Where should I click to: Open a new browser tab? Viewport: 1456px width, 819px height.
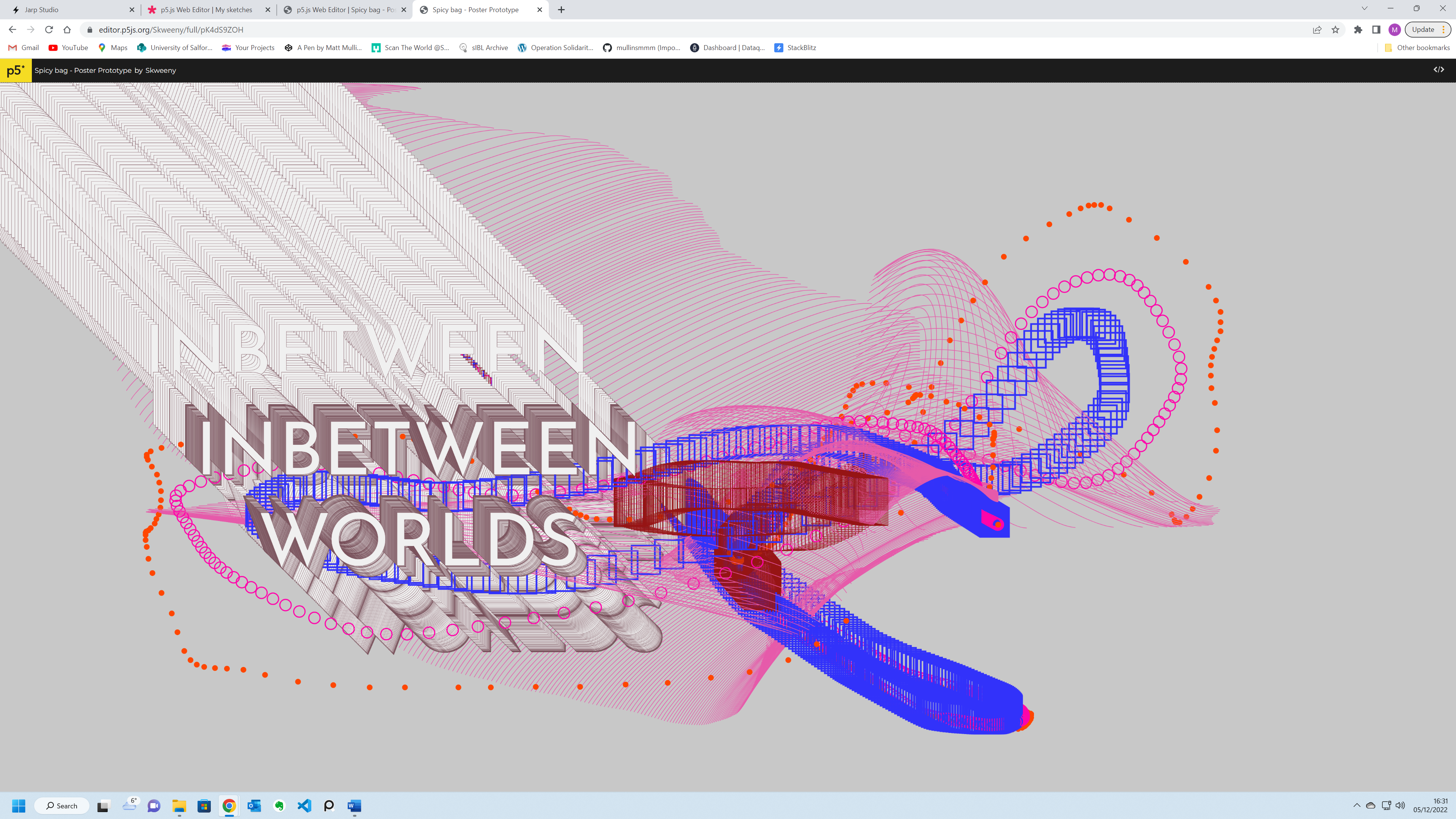pyautogui.click(x=561, y=9)
